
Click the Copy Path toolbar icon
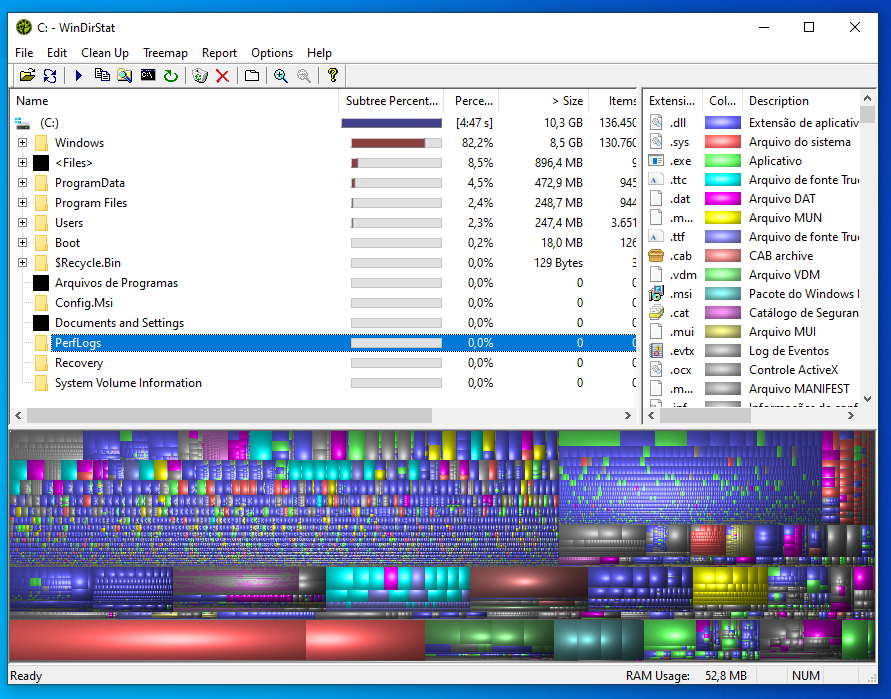click(102, 76)
